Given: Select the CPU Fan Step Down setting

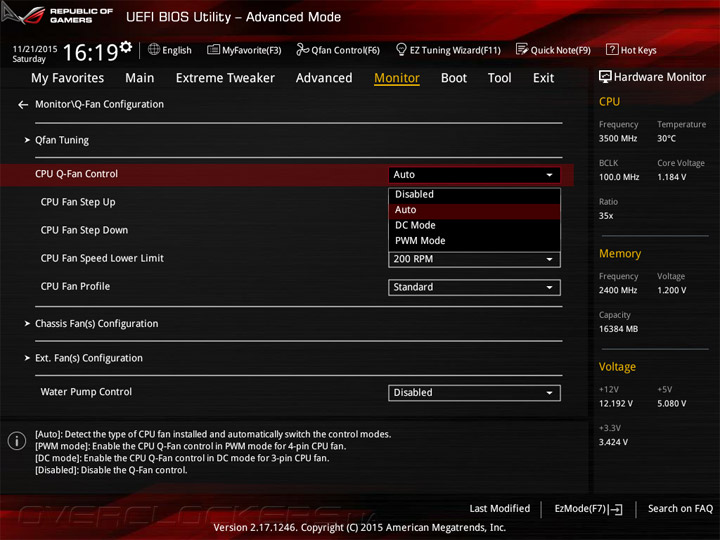Looking at the screenshot, I should [84, 231].
